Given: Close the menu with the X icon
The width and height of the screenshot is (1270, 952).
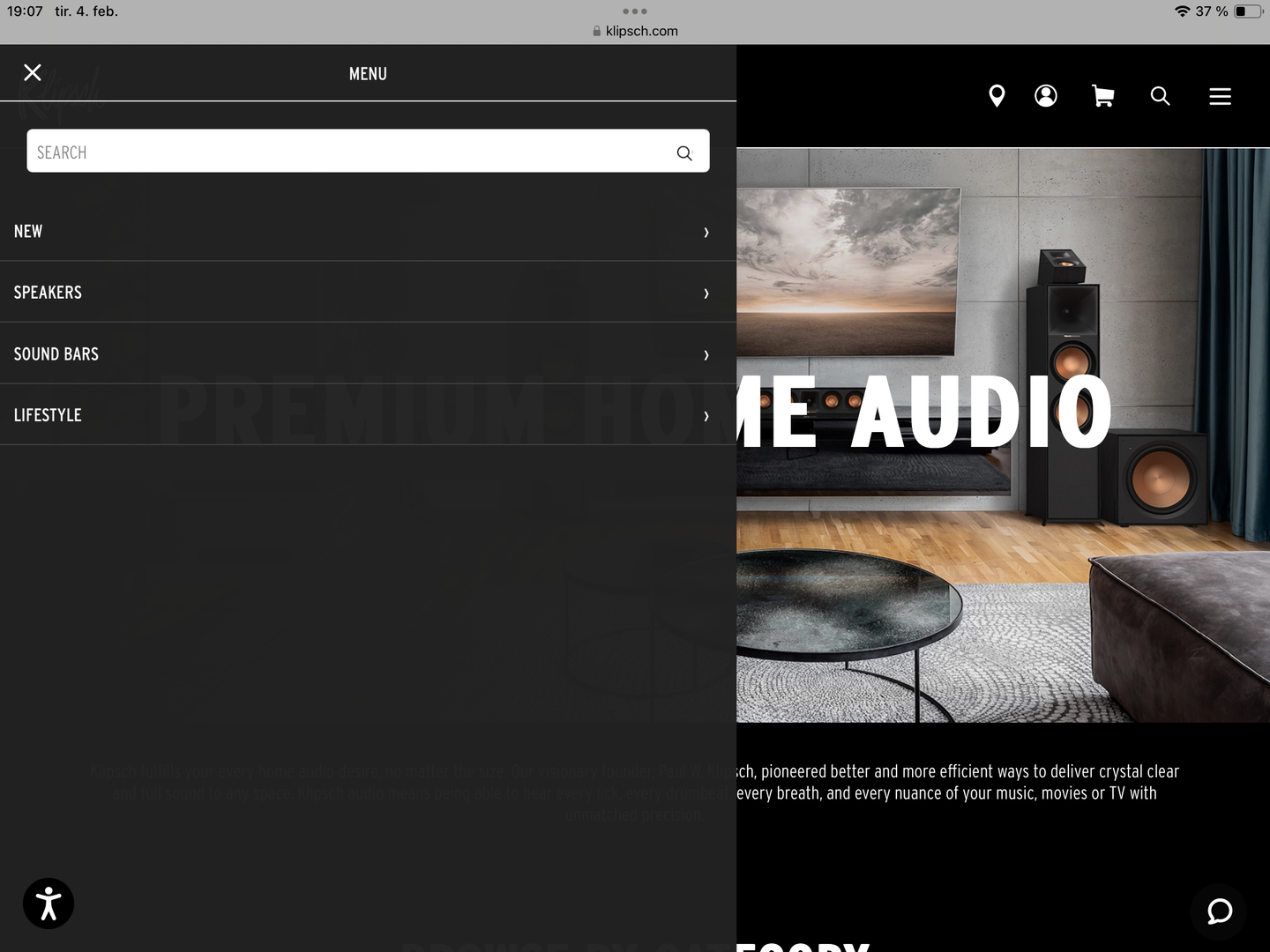Looking at the screenshot, I should tap(33, 73).
